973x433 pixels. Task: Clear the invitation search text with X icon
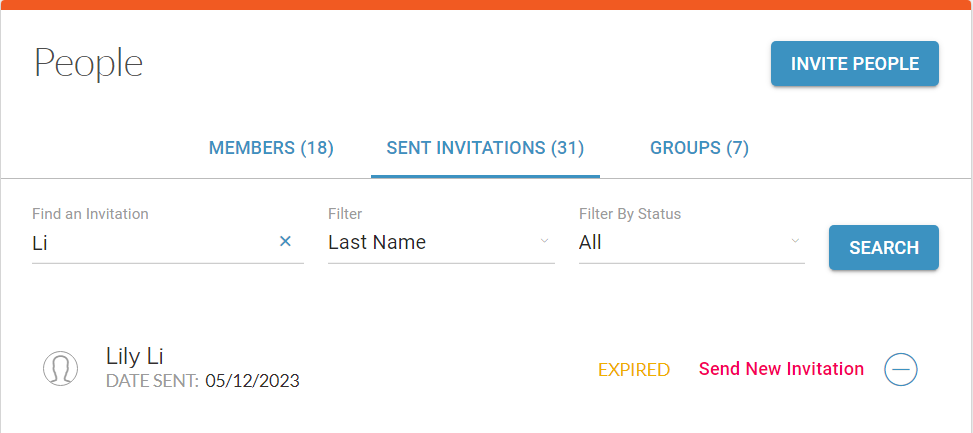[x=285, y=241]
